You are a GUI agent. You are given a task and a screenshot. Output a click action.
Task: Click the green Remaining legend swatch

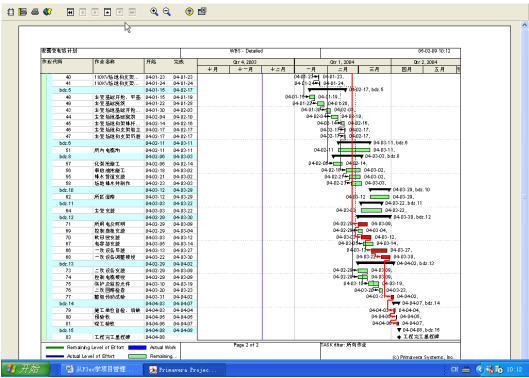pos(137,356)
